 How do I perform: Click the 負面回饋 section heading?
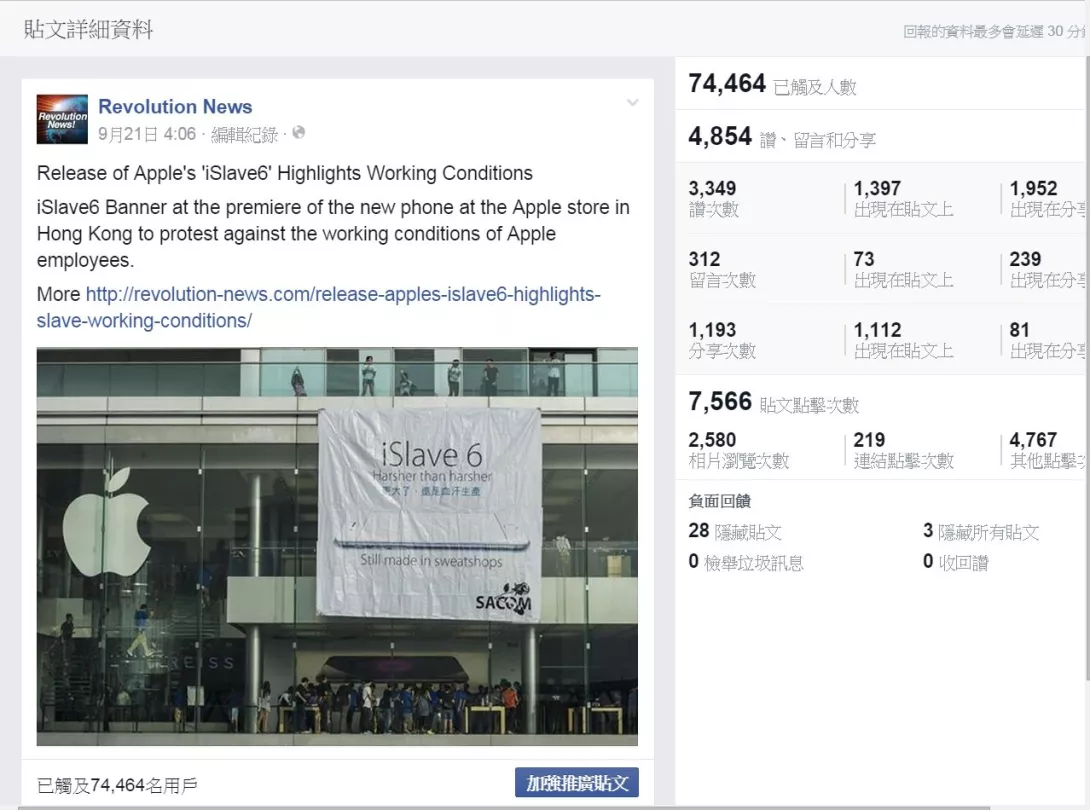click(x=719, y=501)
